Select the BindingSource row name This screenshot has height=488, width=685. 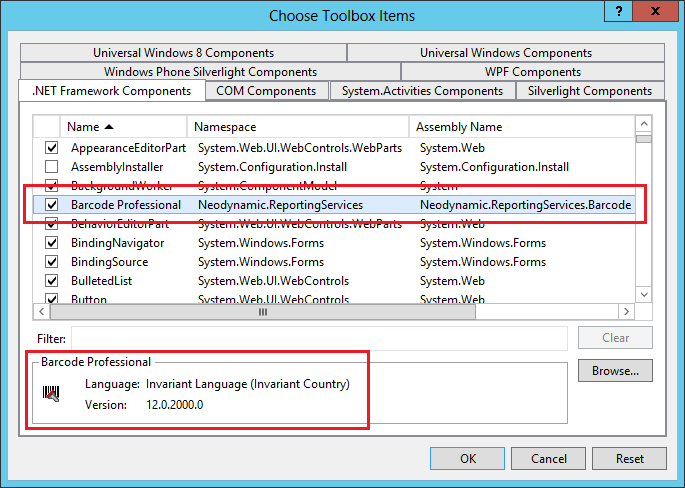coord(110,262)
